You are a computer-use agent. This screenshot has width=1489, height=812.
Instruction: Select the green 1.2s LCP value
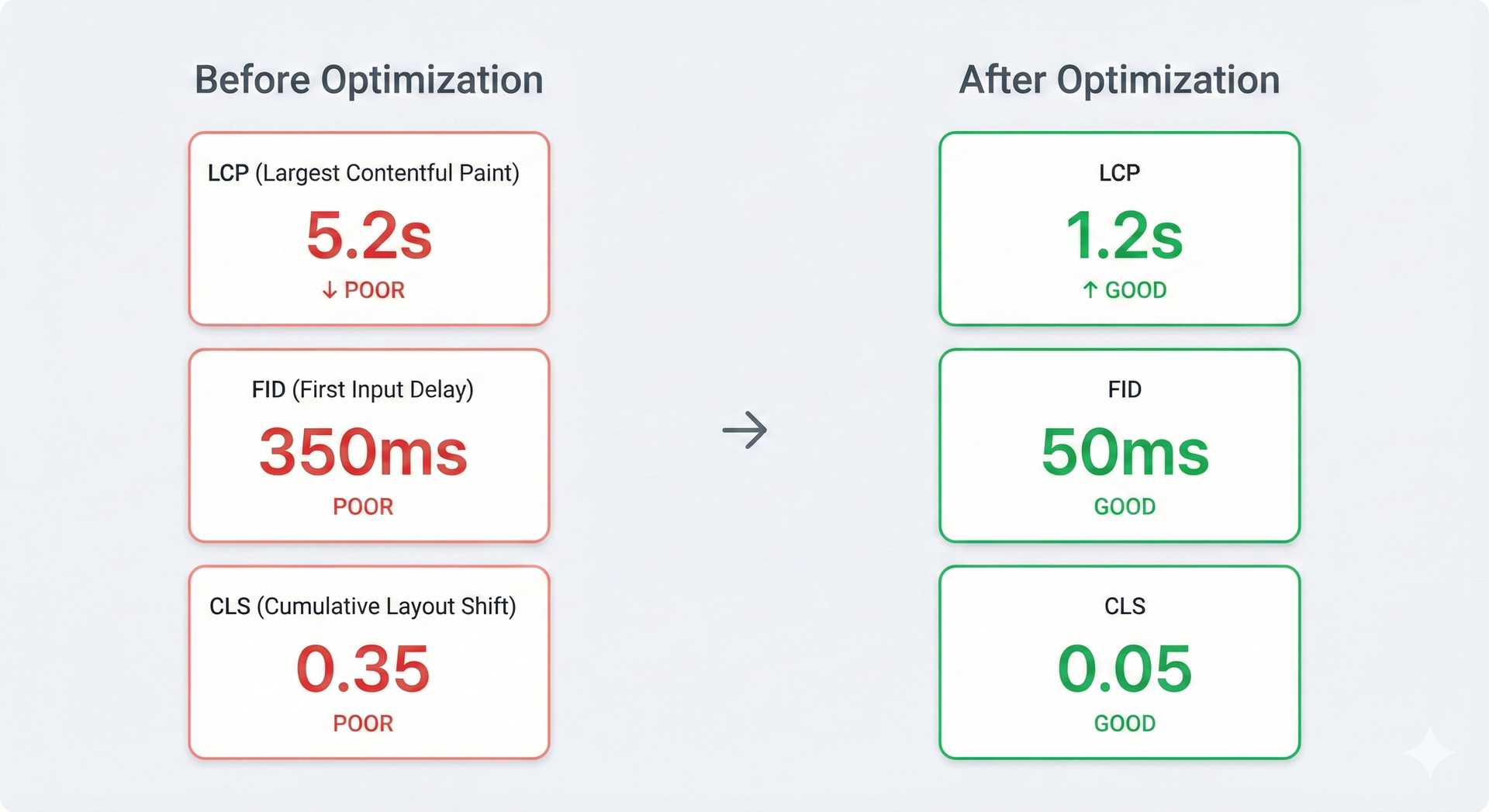coord(1124,236)
